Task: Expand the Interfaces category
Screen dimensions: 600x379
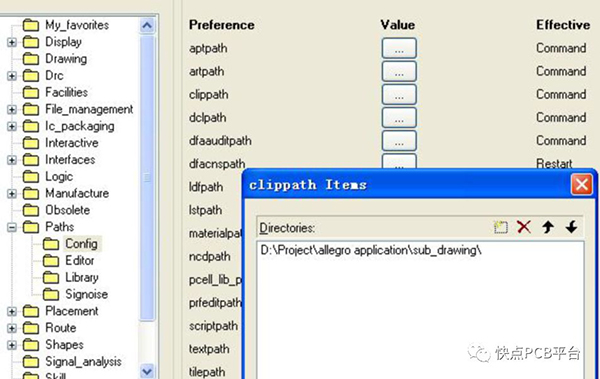Action: [12, 160]
